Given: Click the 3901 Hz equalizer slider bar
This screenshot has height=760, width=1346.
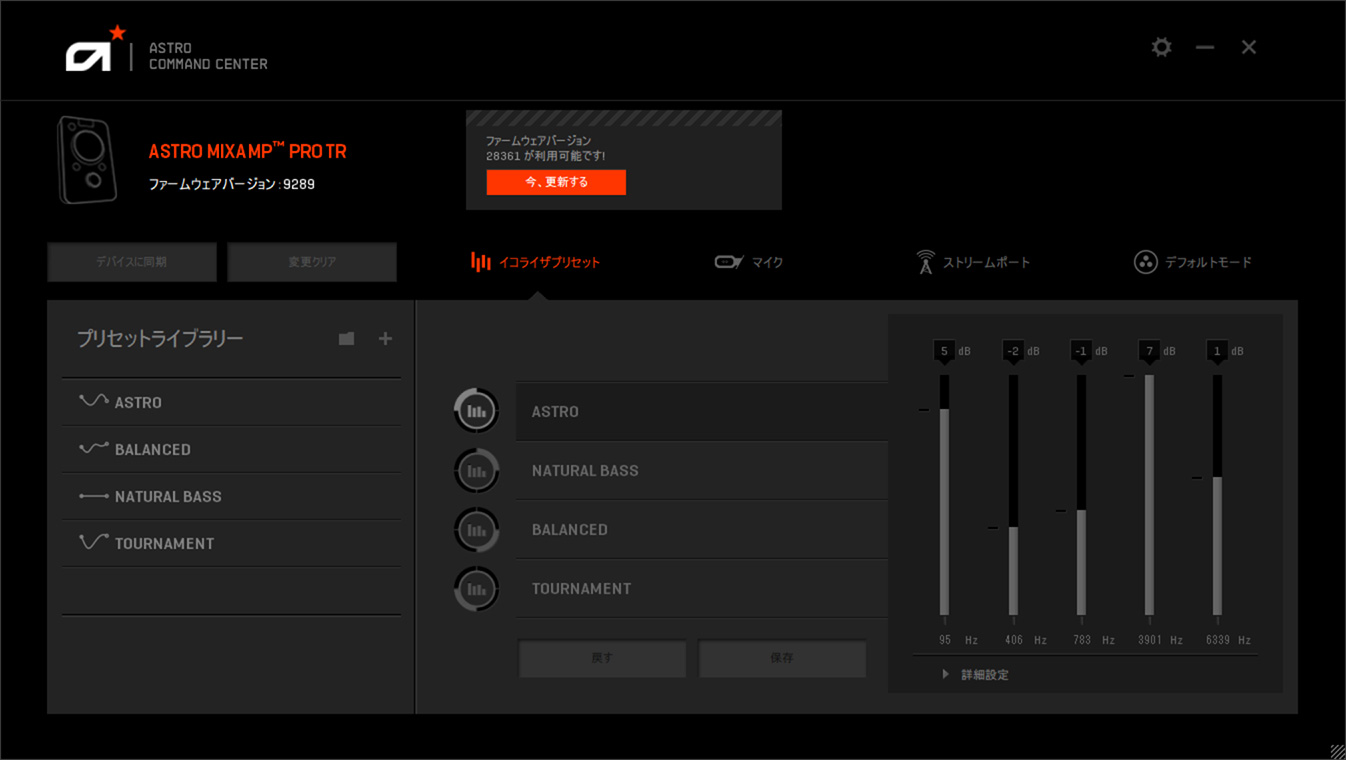Looking at the screenshot, I should click(1149, 495).
